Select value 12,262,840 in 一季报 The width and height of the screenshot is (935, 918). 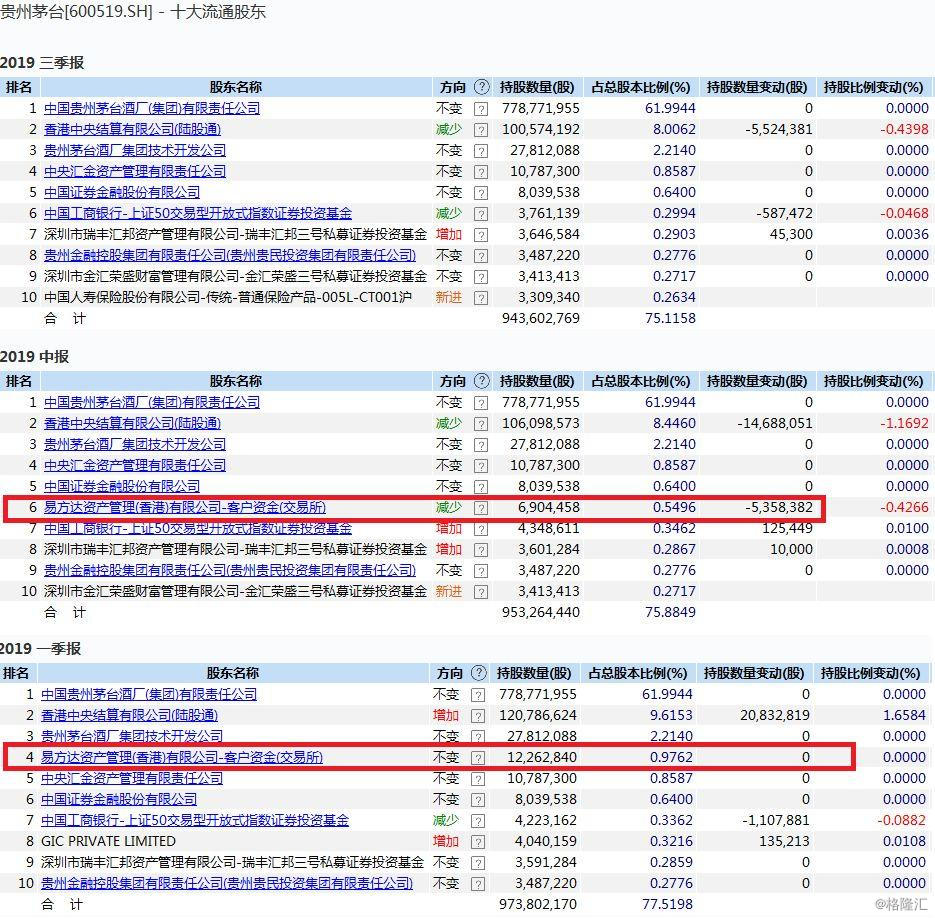pyautogui.click(x=541, y=758)
